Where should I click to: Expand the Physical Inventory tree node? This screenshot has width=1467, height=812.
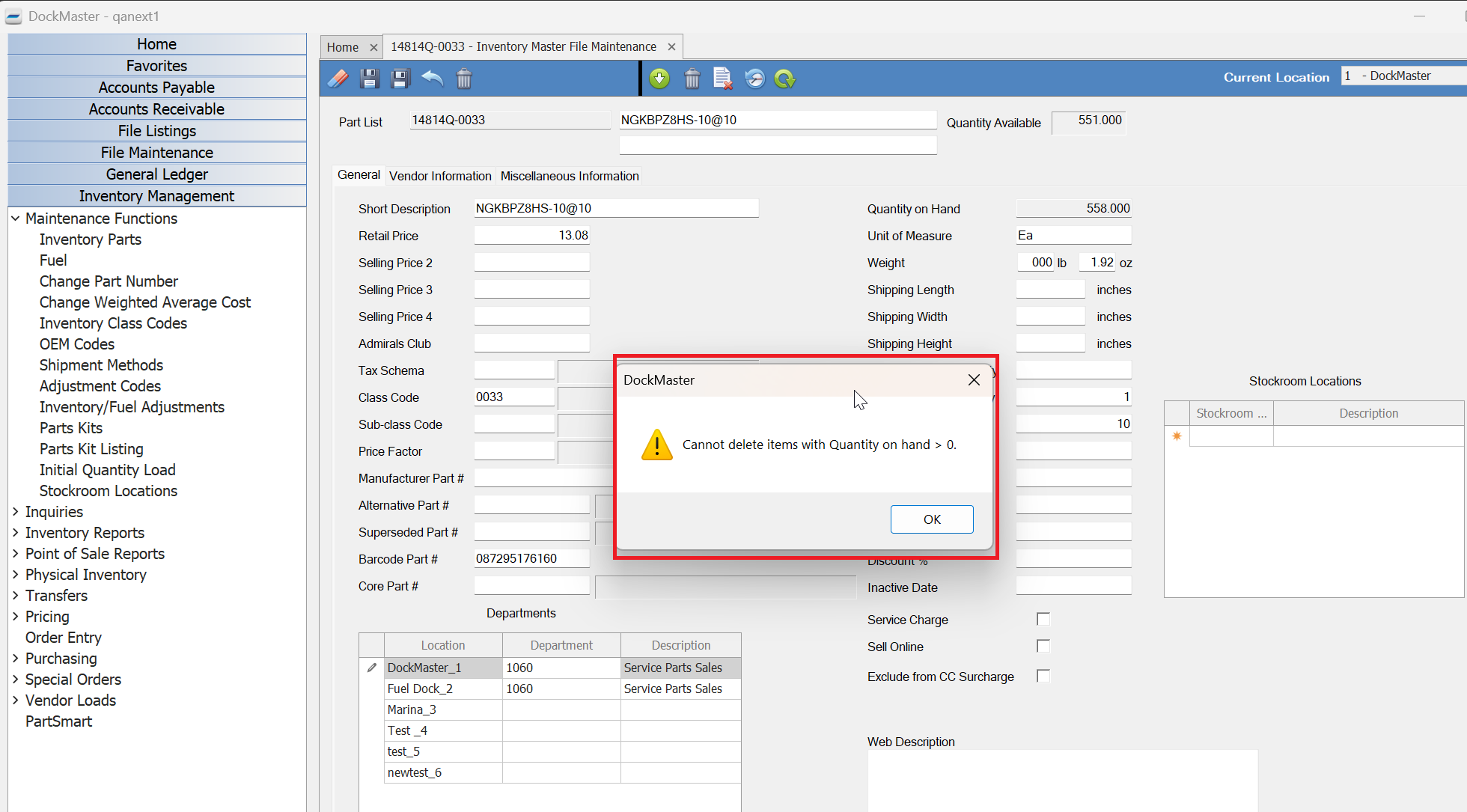pos(15,575)
